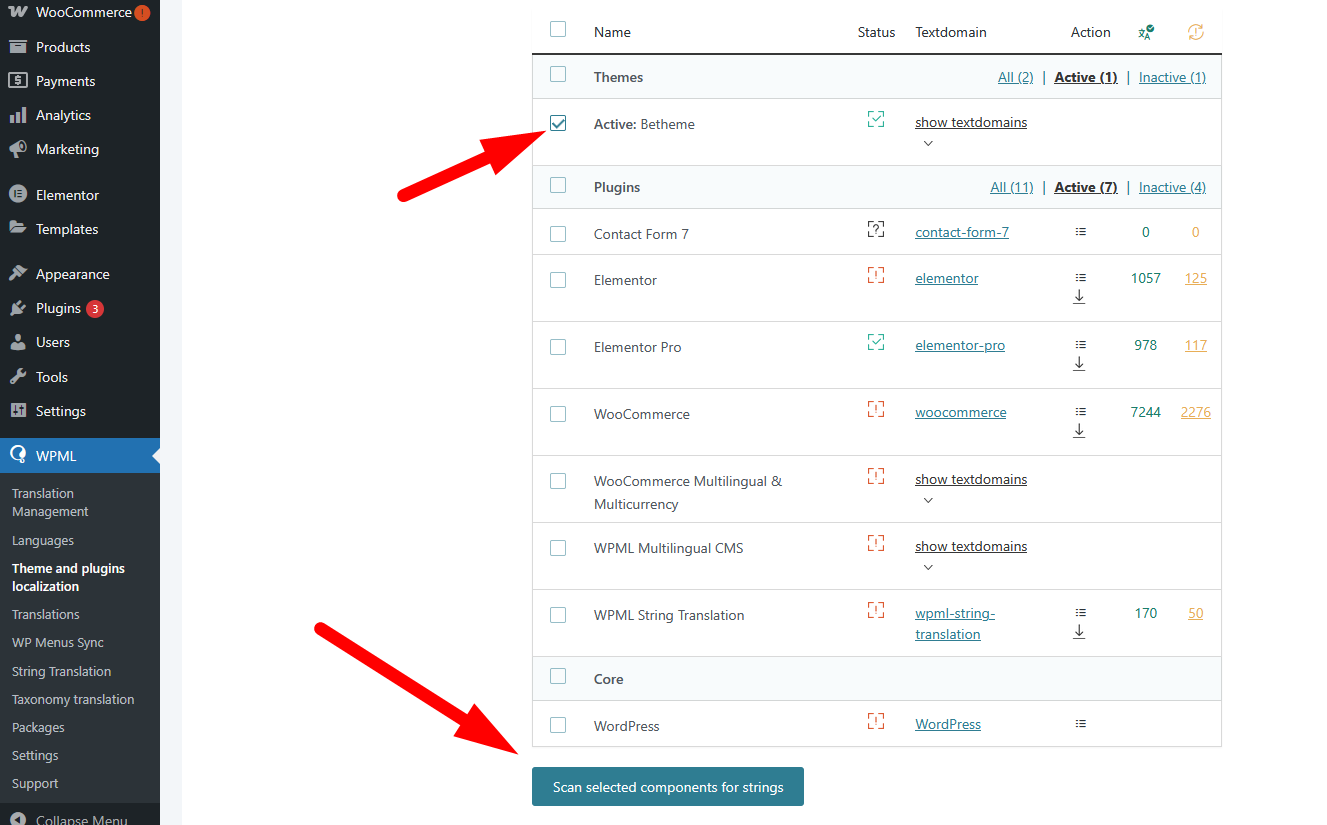Click the Templates folder icon

click(x=18, y=229)
